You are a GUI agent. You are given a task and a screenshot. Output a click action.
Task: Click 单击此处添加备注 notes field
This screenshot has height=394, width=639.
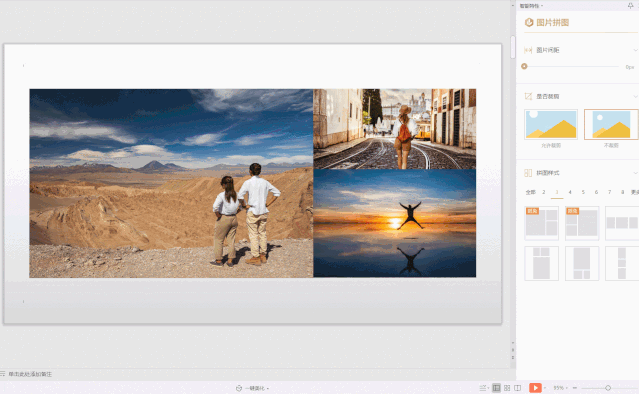click(30, 374)
